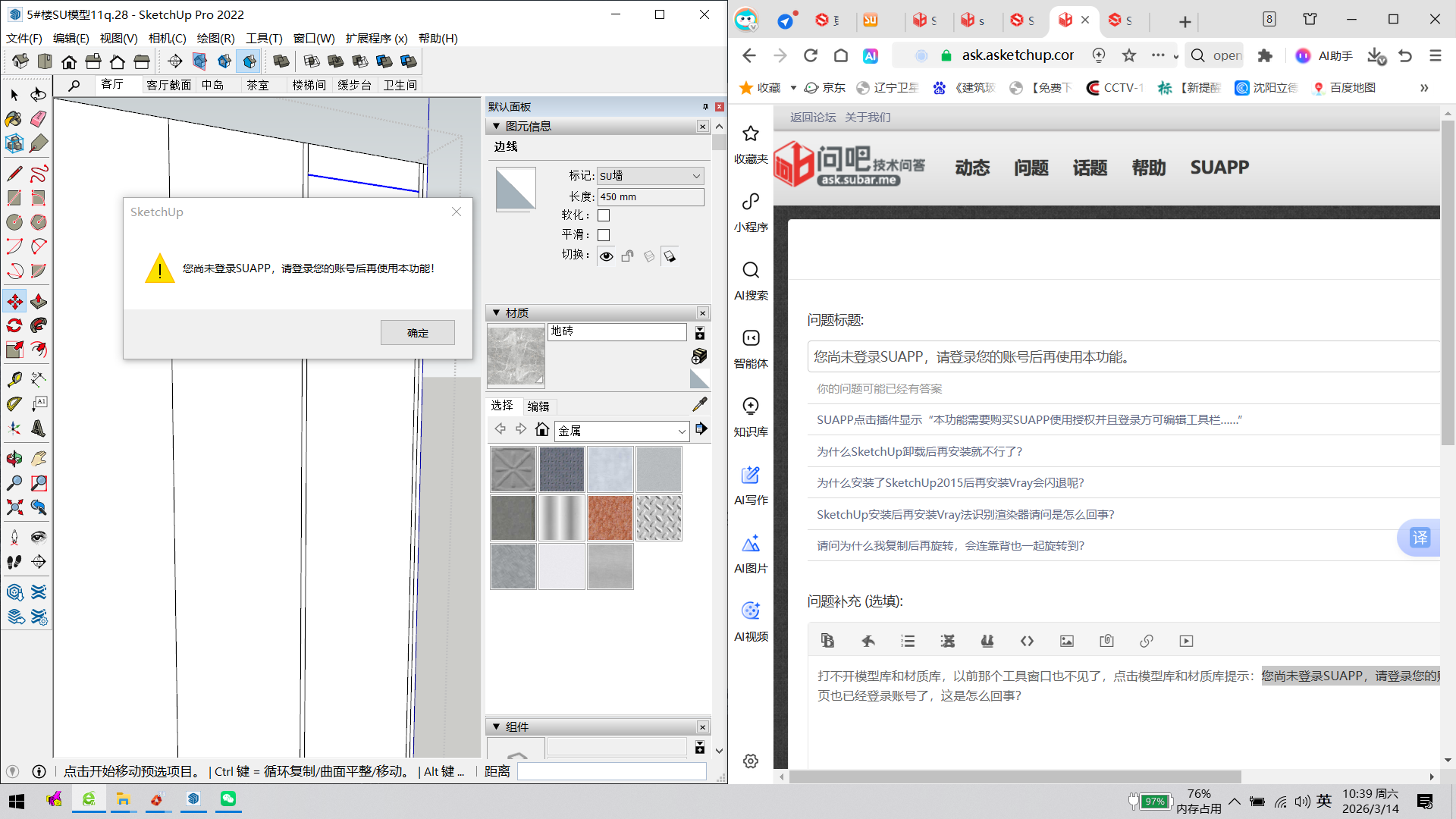Click the 确定 button in dialog
The width and height of the screenshot is (1456, 819).
coord(417,333)
